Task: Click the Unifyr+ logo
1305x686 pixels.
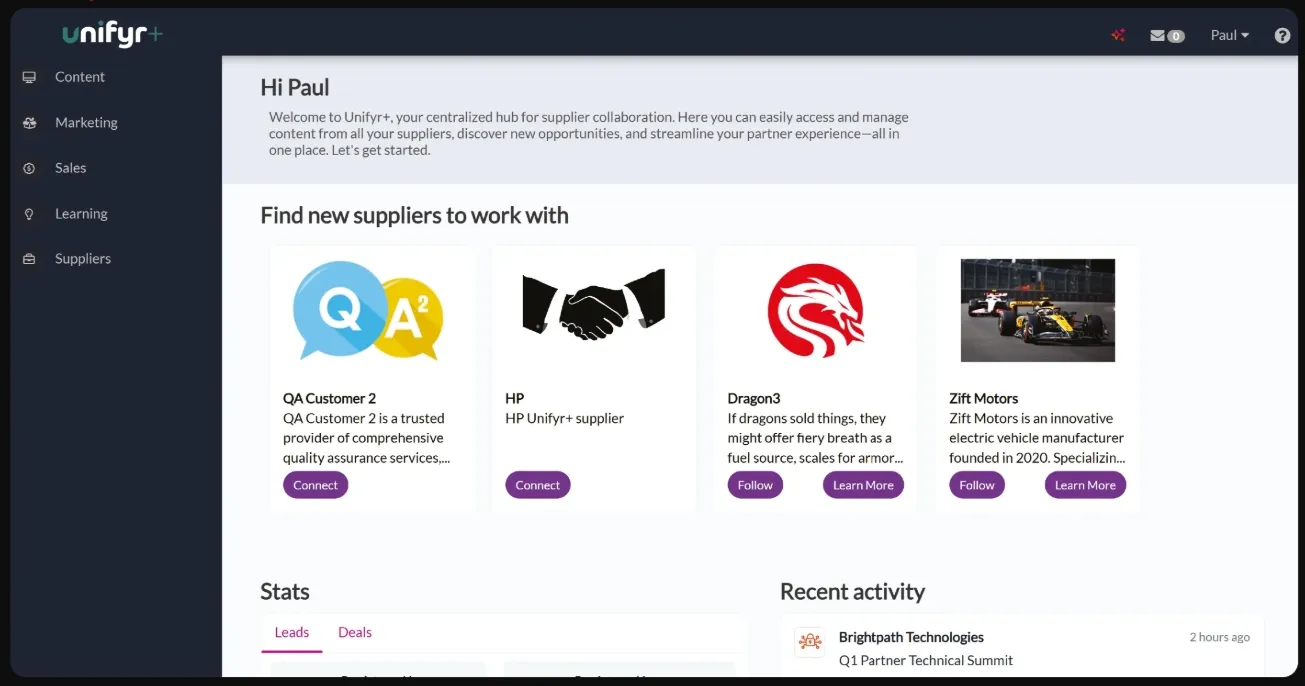Action: (x=112, y=34)
